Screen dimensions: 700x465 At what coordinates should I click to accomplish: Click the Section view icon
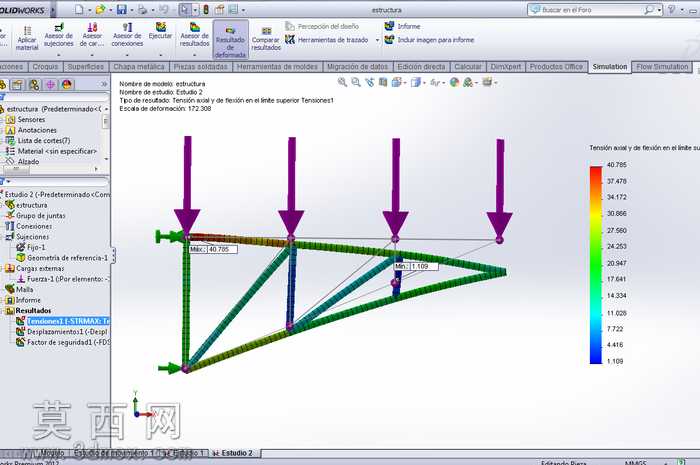point(383,82)
